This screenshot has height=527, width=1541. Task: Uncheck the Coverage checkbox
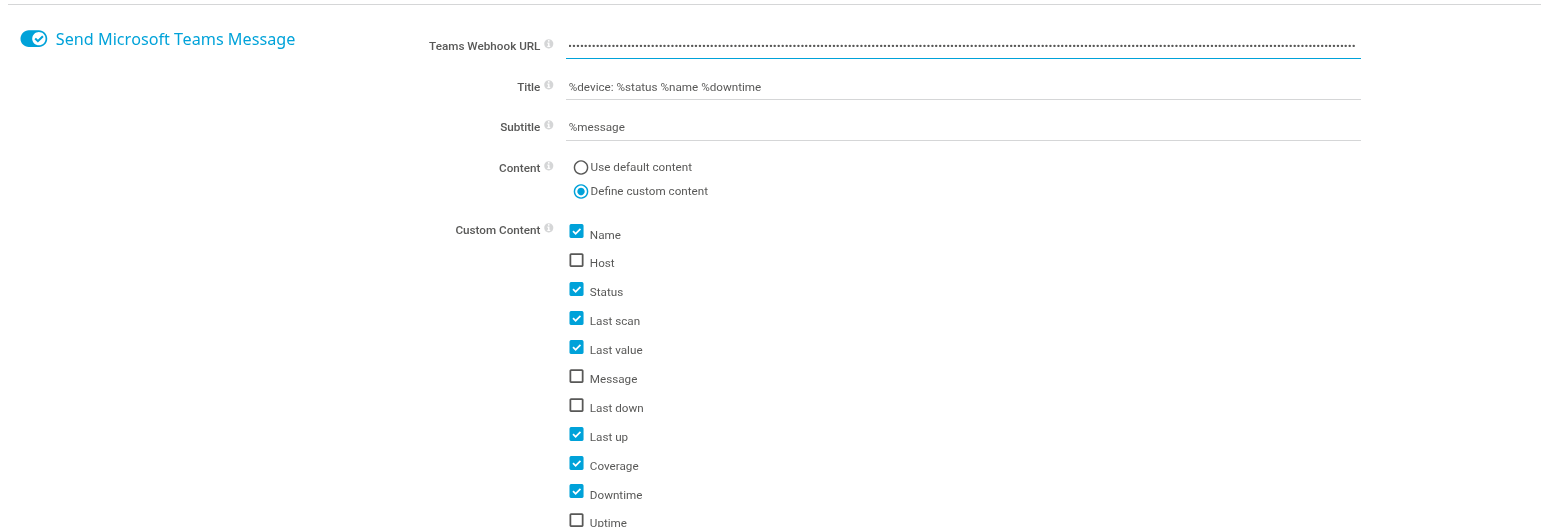tap(577, 463)
